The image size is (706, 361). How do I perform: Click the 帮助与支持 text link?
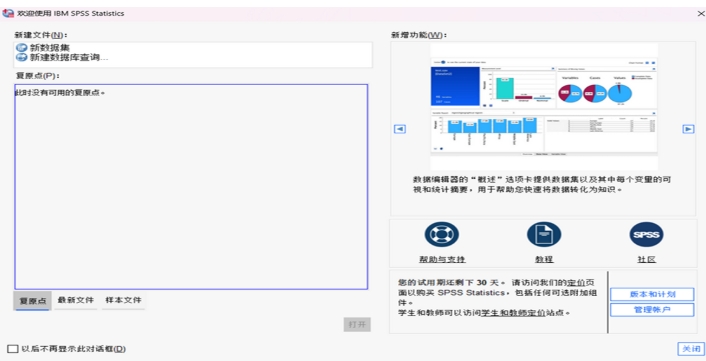click(x=442, y=260)
